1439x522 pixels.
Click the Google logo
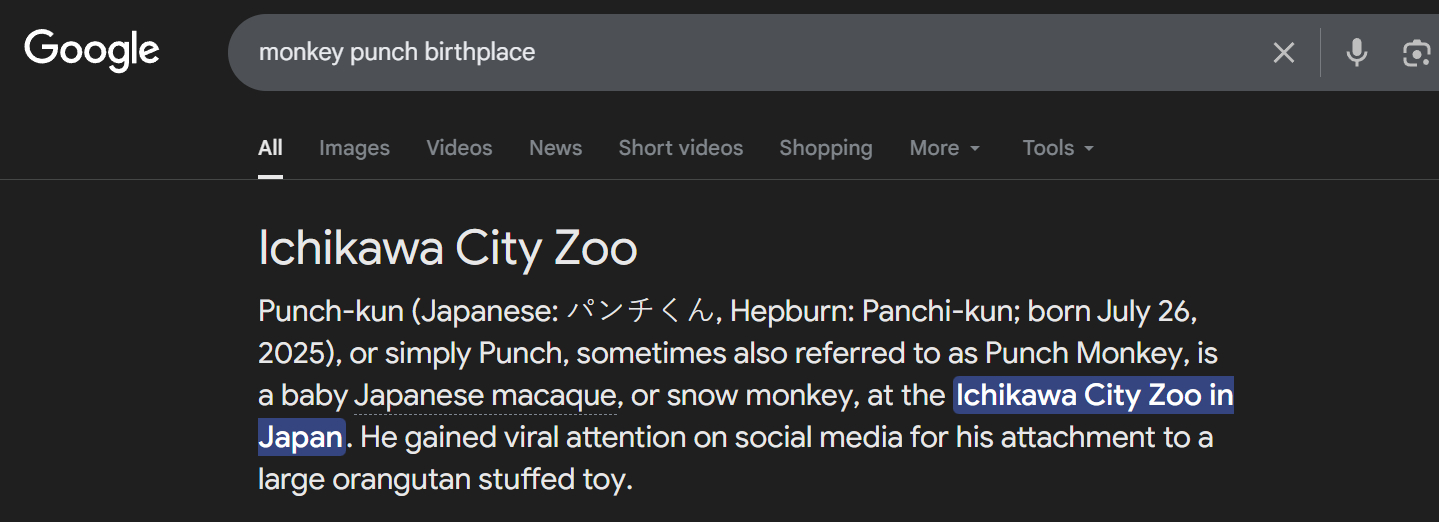coord(92,51)
